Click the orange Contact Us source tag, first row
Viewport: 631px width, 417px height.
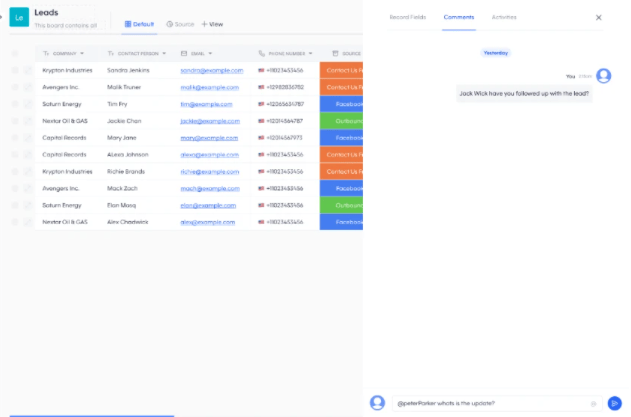[342, 71]
